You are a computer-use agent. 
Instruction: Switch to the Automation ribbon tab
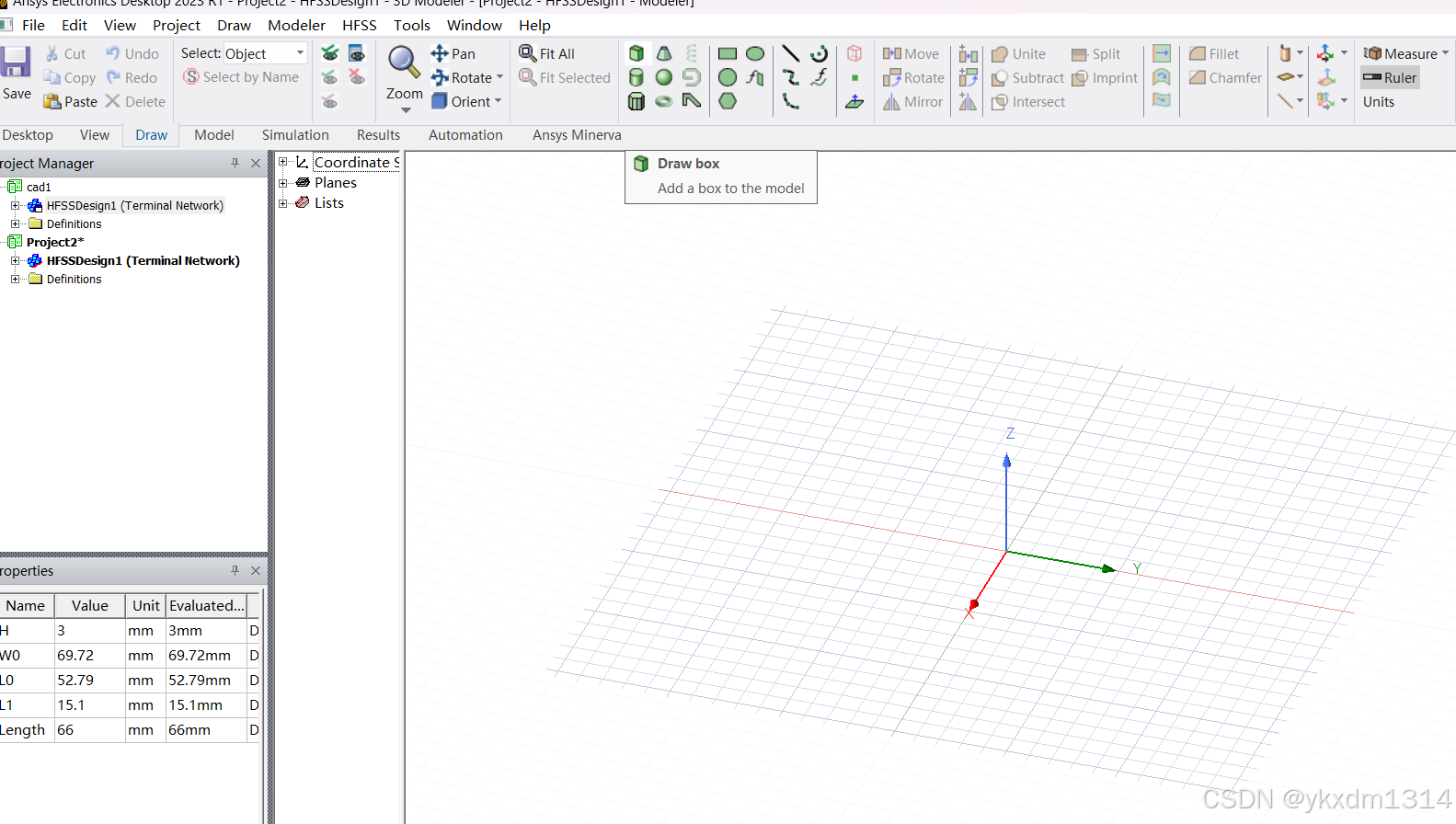465,134
